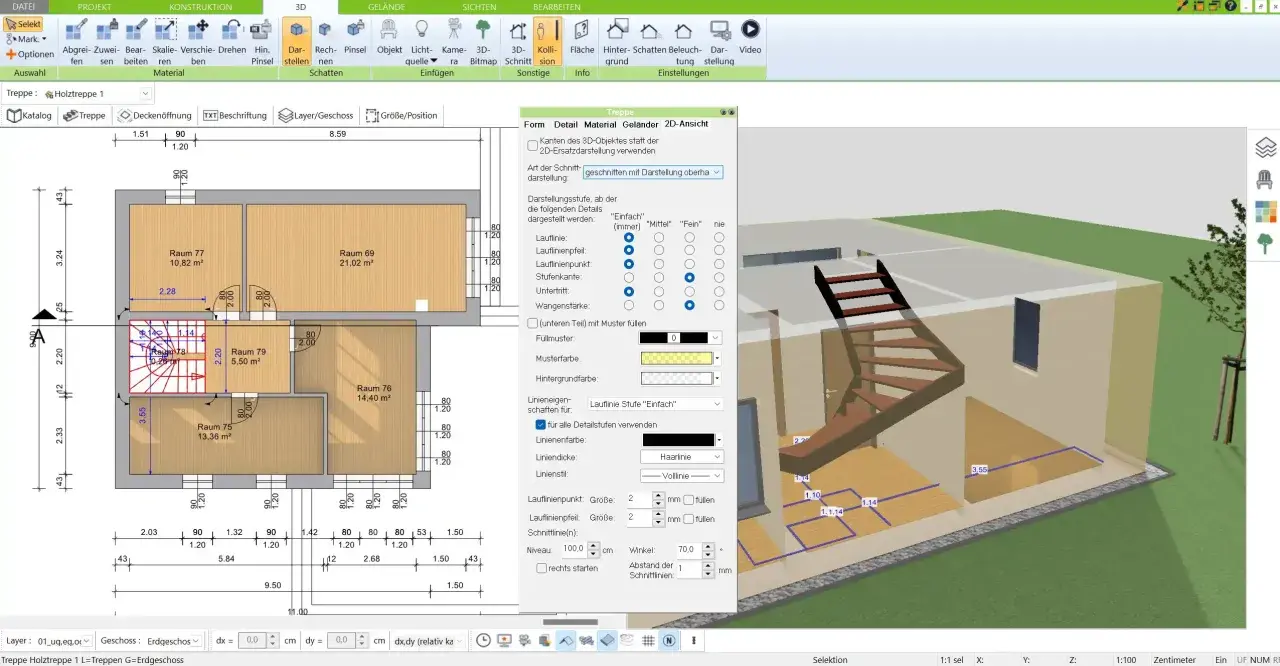Screen dimensions: 1280x666
Task: Open Hintergrund settings
Action: point(617,42)
